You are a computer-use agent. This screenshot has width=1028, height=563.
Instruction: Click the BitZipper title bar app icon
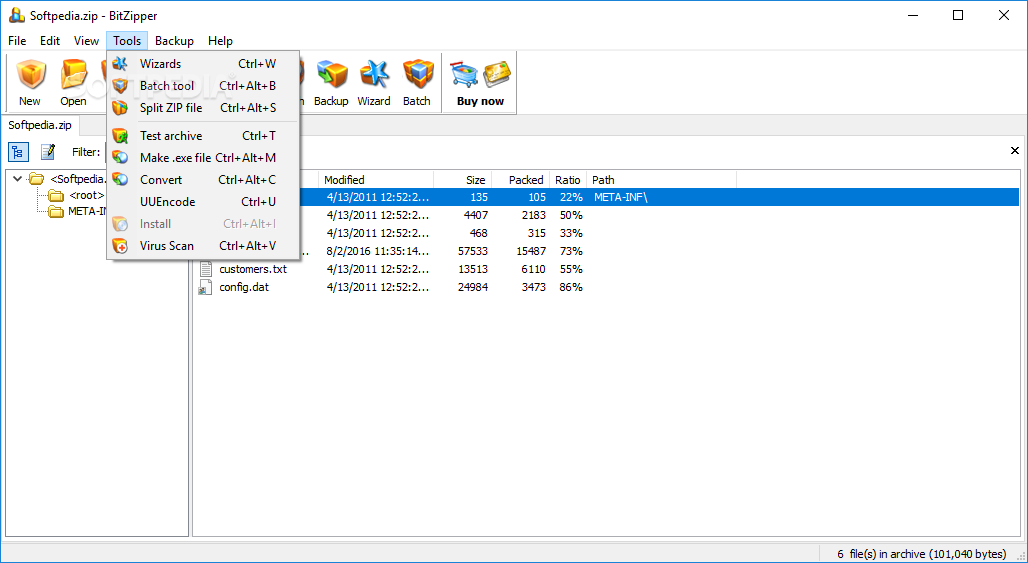pos(16,15)
